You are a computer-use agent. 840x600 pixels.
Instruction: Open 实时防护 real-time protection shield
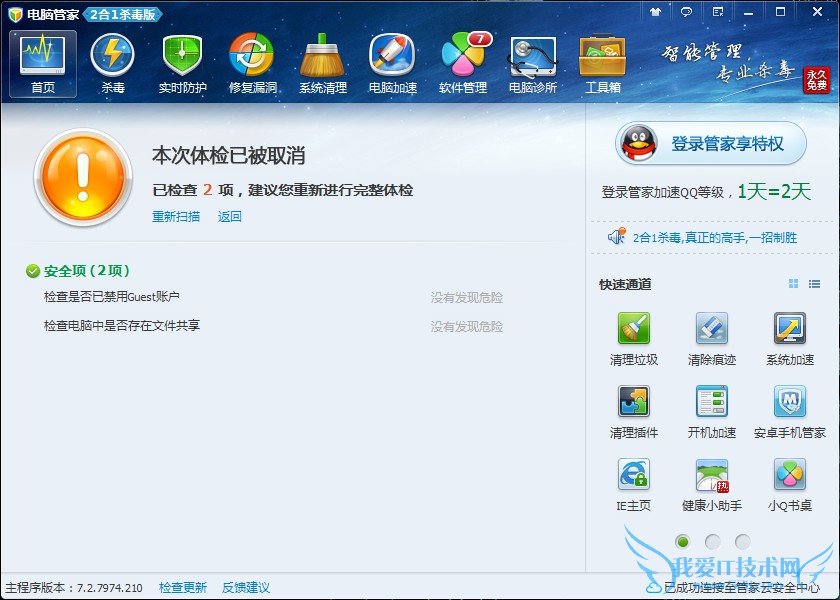[183, 64]
